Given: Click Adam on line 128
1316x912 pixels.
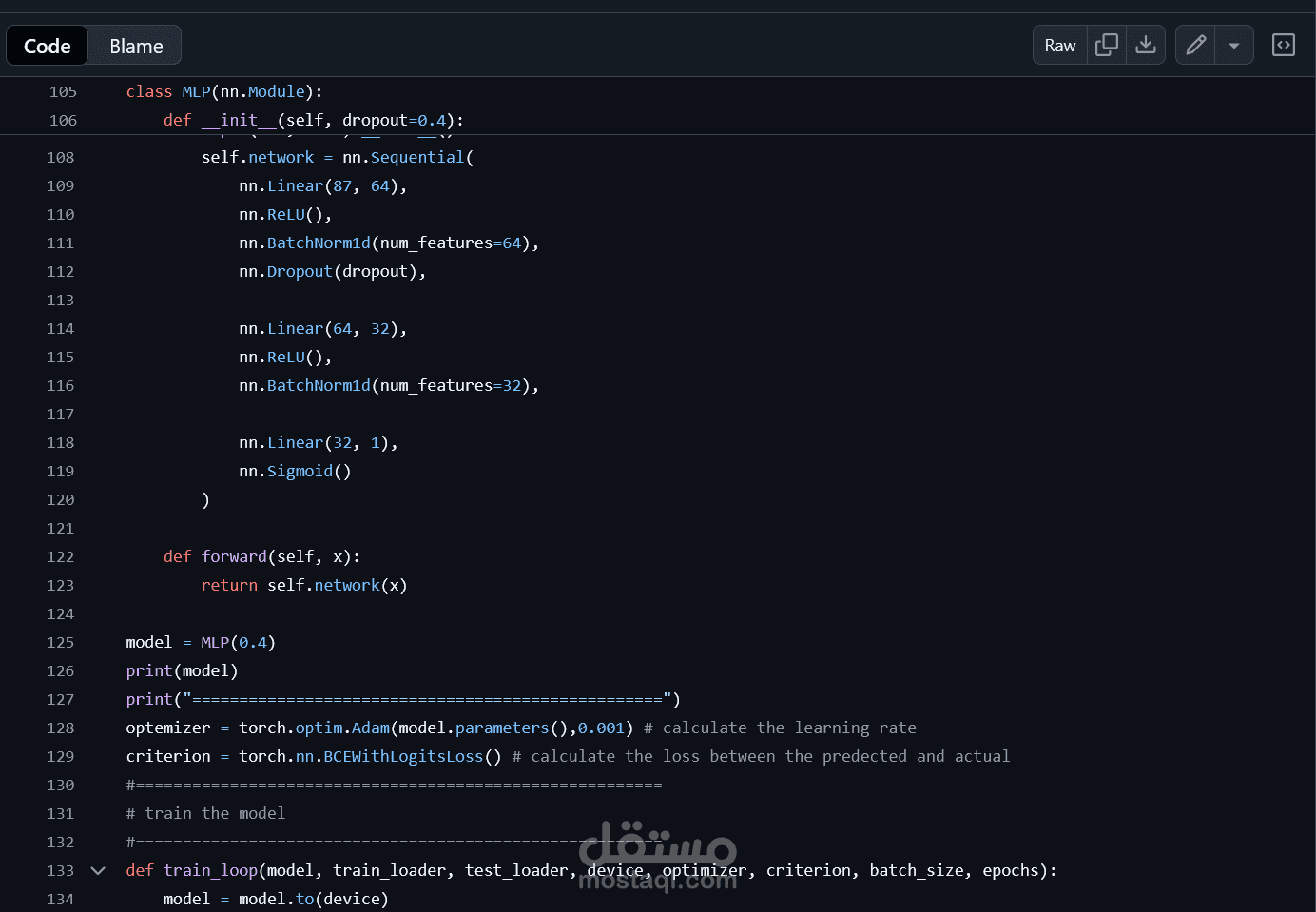Looking at the screenshot, I should click(x=371, y=728).
